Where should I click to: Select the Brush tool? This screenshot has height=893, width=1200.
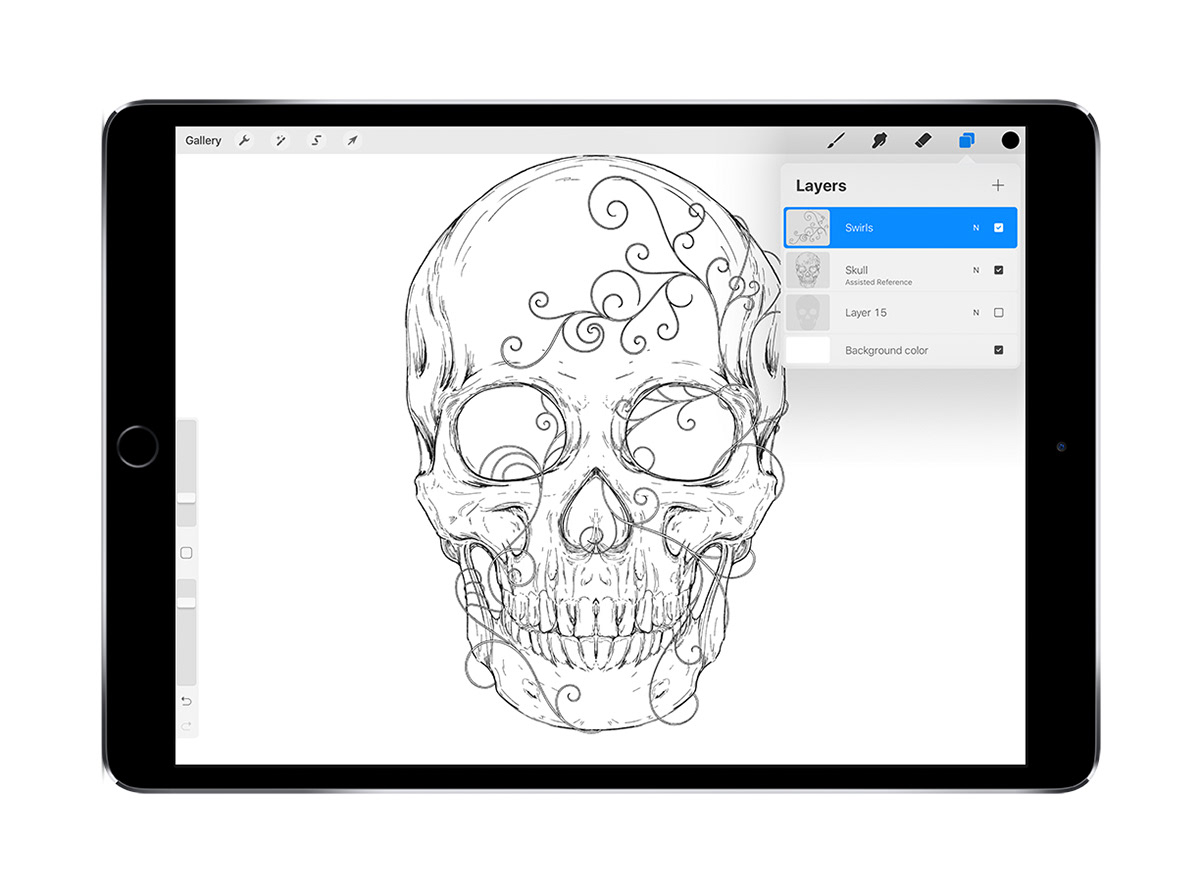point(837,141)
